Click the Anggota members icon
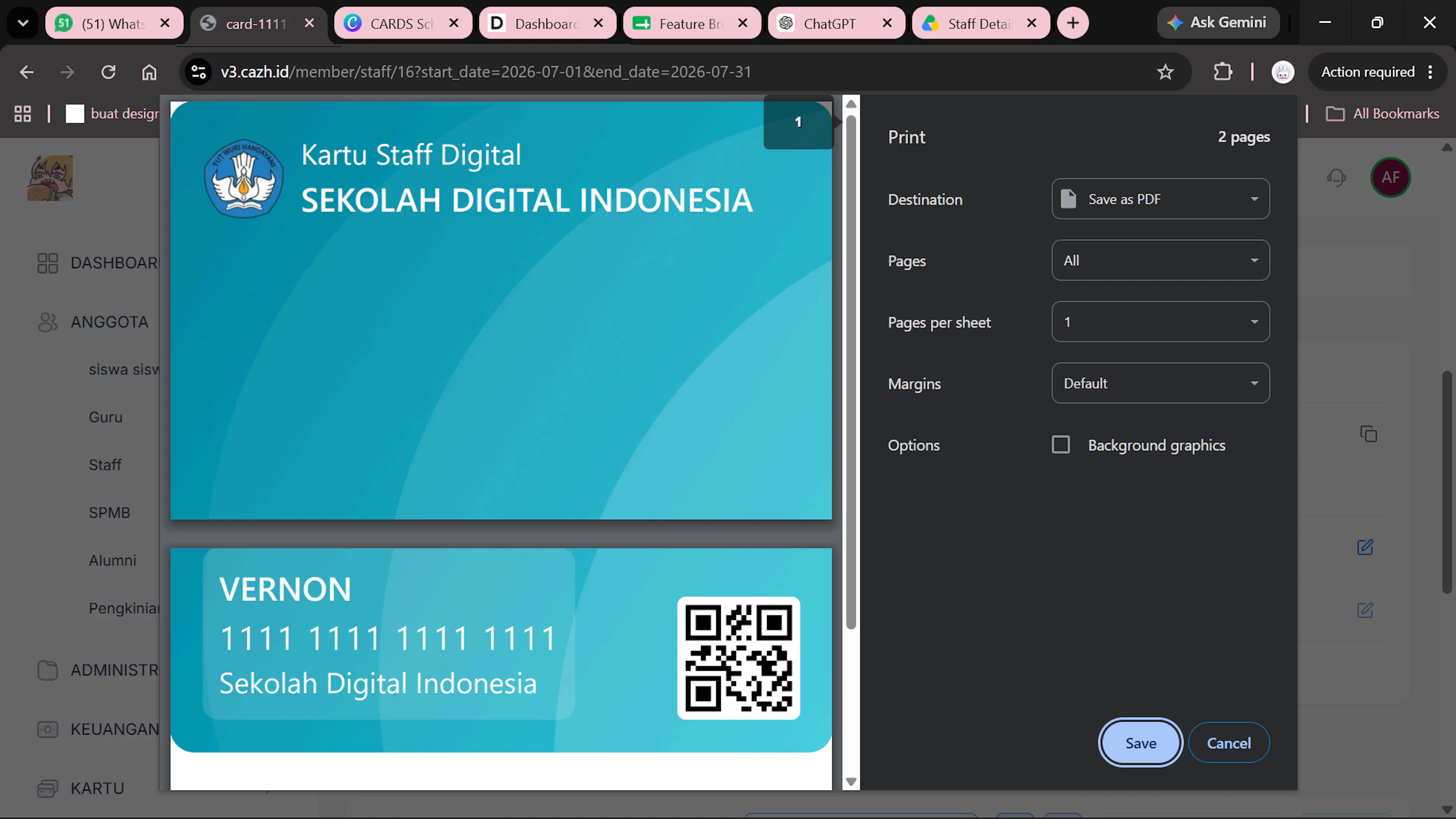1456x819 pixels. point(47,322)
